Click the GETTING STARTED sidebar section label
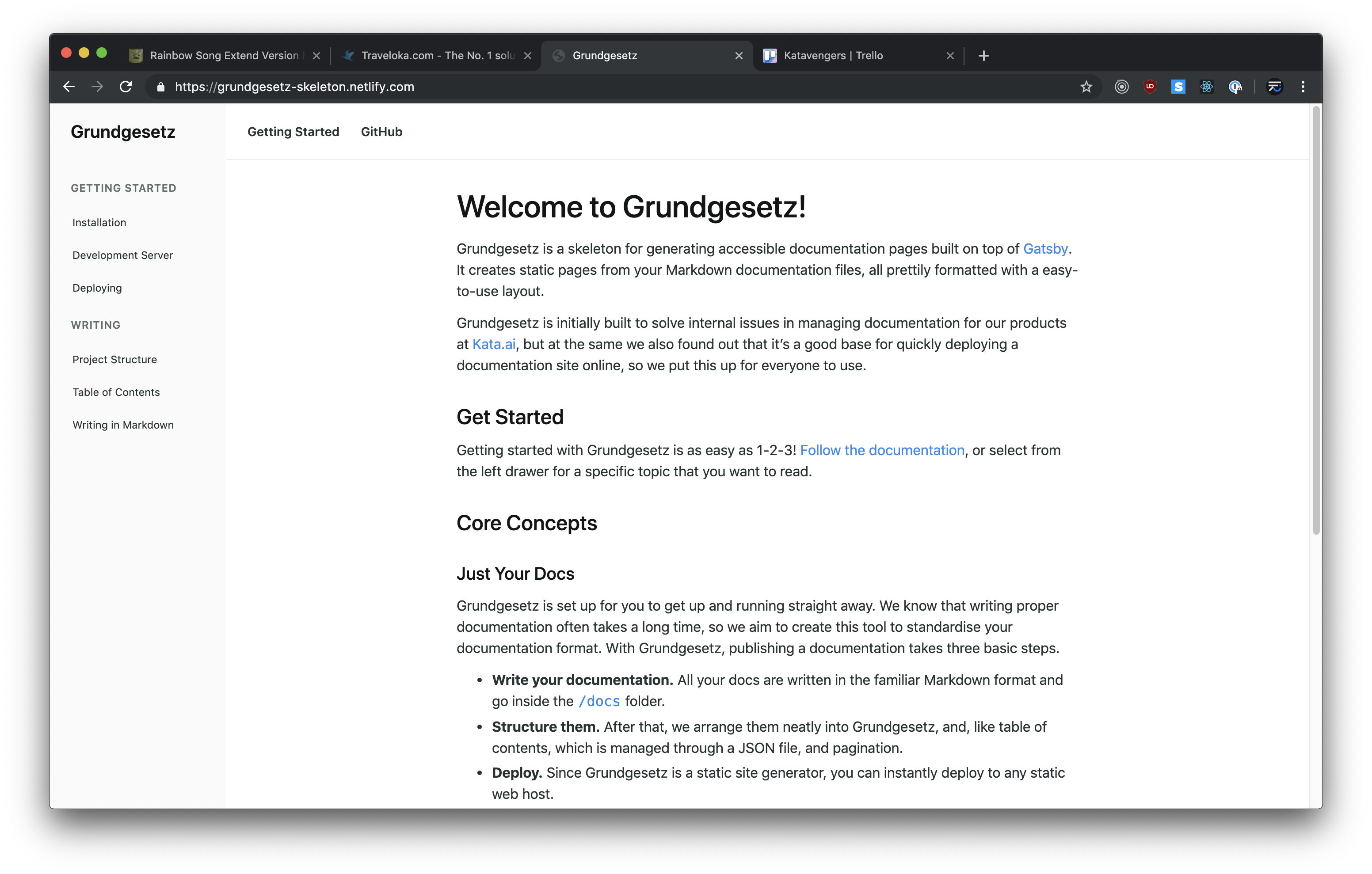This screenshot has height=874, width=1372. pyautogui.click(x=124, y=188)
